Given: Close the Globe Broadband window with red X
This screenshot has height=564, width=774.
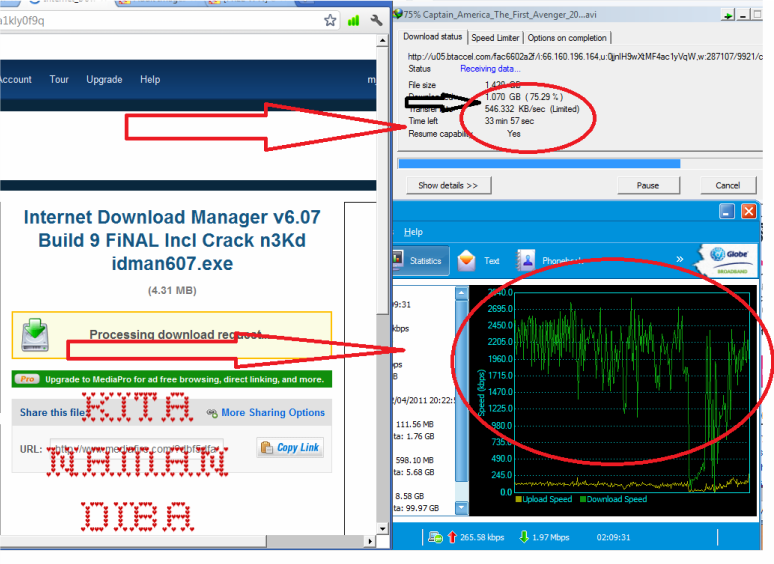Looking at the screenshot, I should tap(749, 211).
